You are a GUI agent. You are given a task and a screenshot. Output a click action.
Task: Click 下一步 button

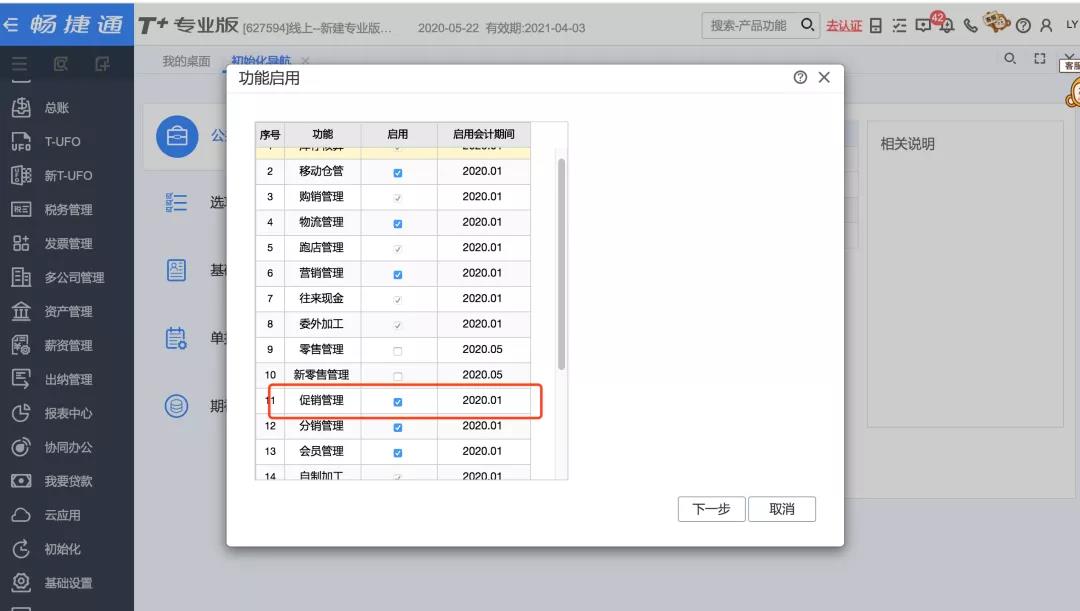(711, 509)
